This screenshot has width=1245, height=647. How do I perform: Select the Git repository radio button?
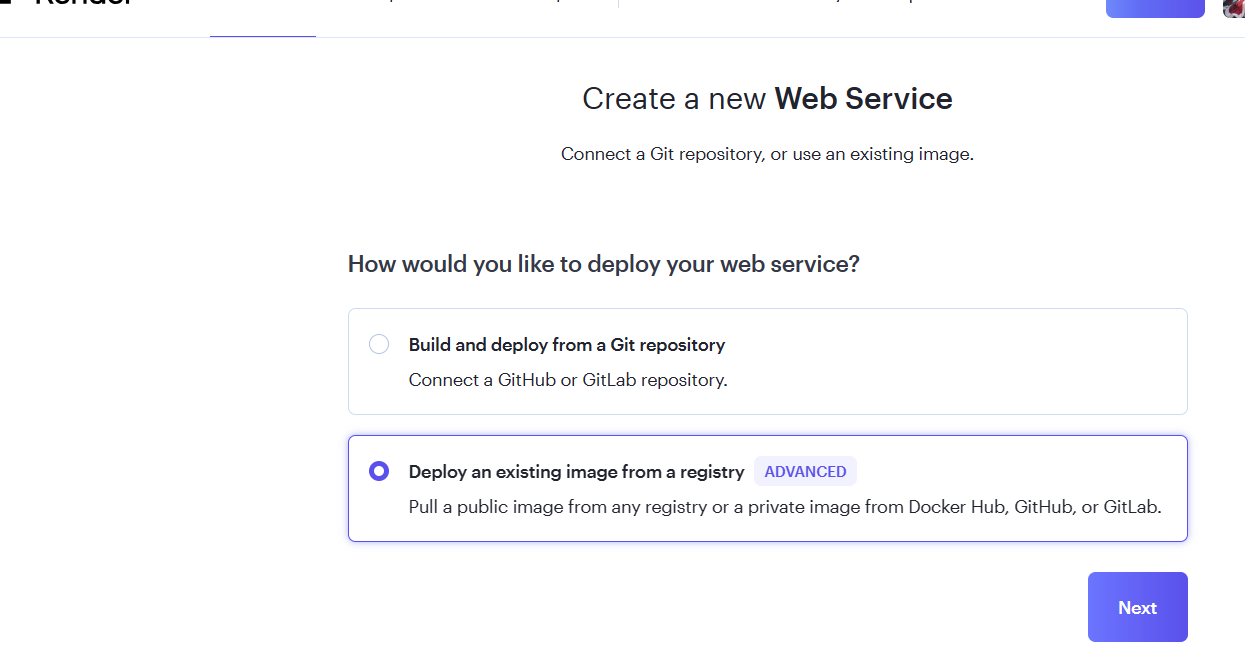[379, 344]
